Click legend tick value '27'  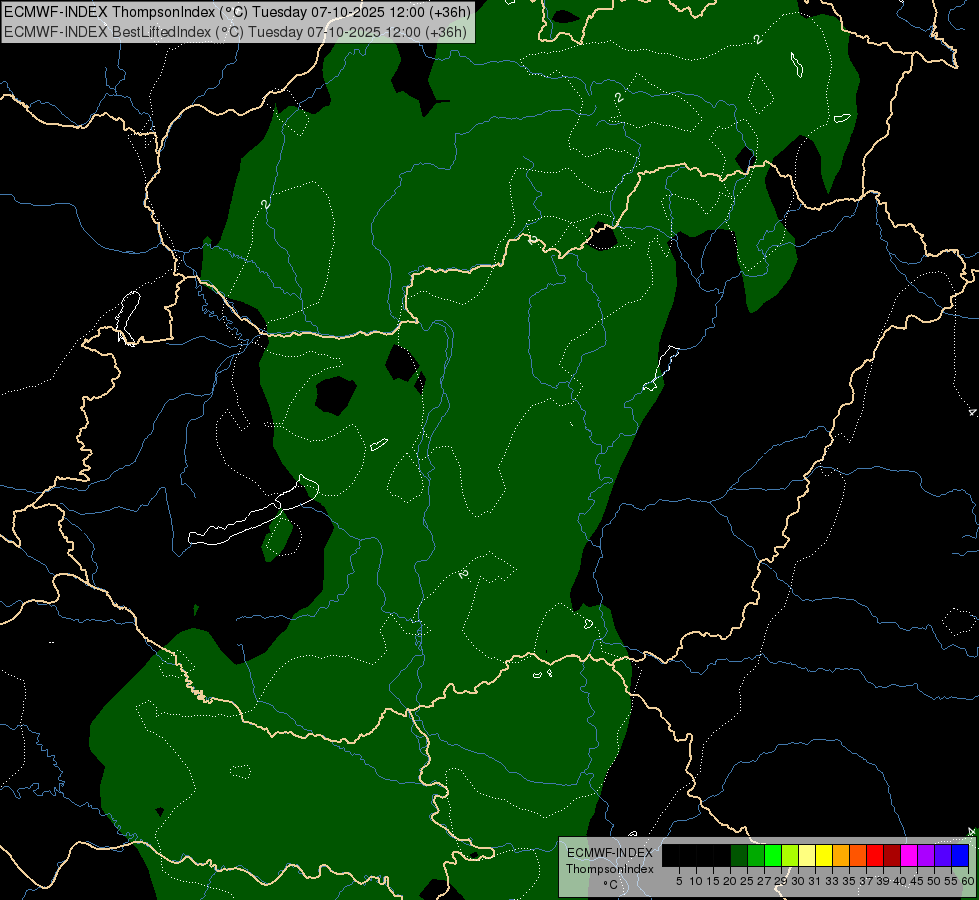pos(764,881)
